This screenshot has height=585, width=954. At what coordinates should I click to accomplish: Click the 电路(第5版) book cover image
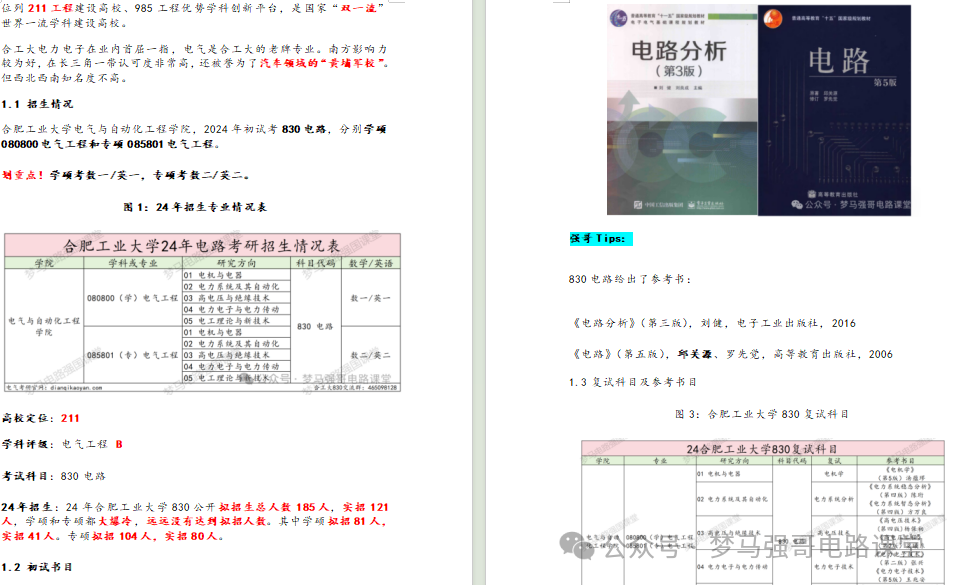click(x=840, y=110)
